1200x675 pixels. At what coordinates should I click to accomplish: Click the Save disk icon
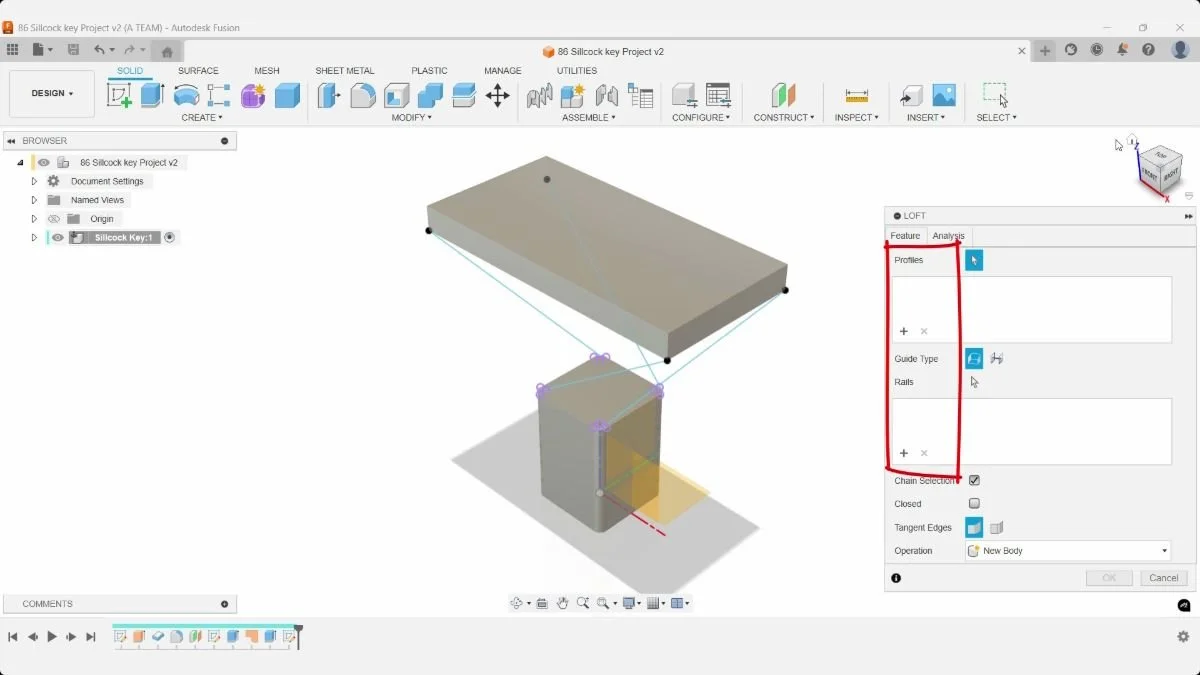click(73, 50)
